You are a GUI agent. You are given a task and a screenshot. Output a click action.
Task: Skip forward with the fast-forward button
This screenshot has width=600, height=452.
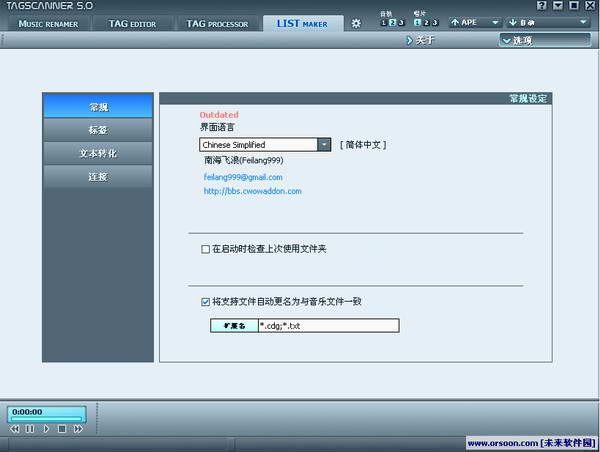click(78, 429)
